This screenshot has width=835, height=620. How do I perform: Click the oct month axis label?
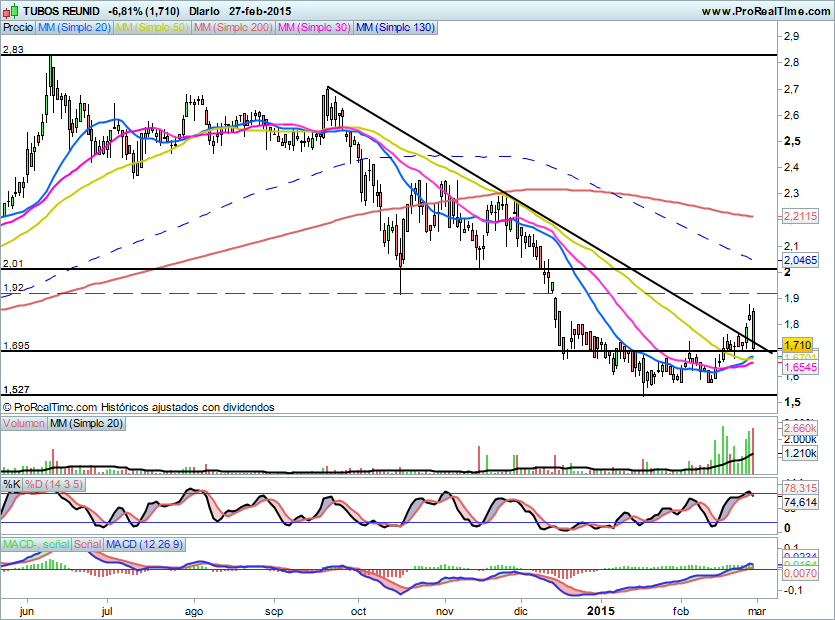(x=358, y=611)
